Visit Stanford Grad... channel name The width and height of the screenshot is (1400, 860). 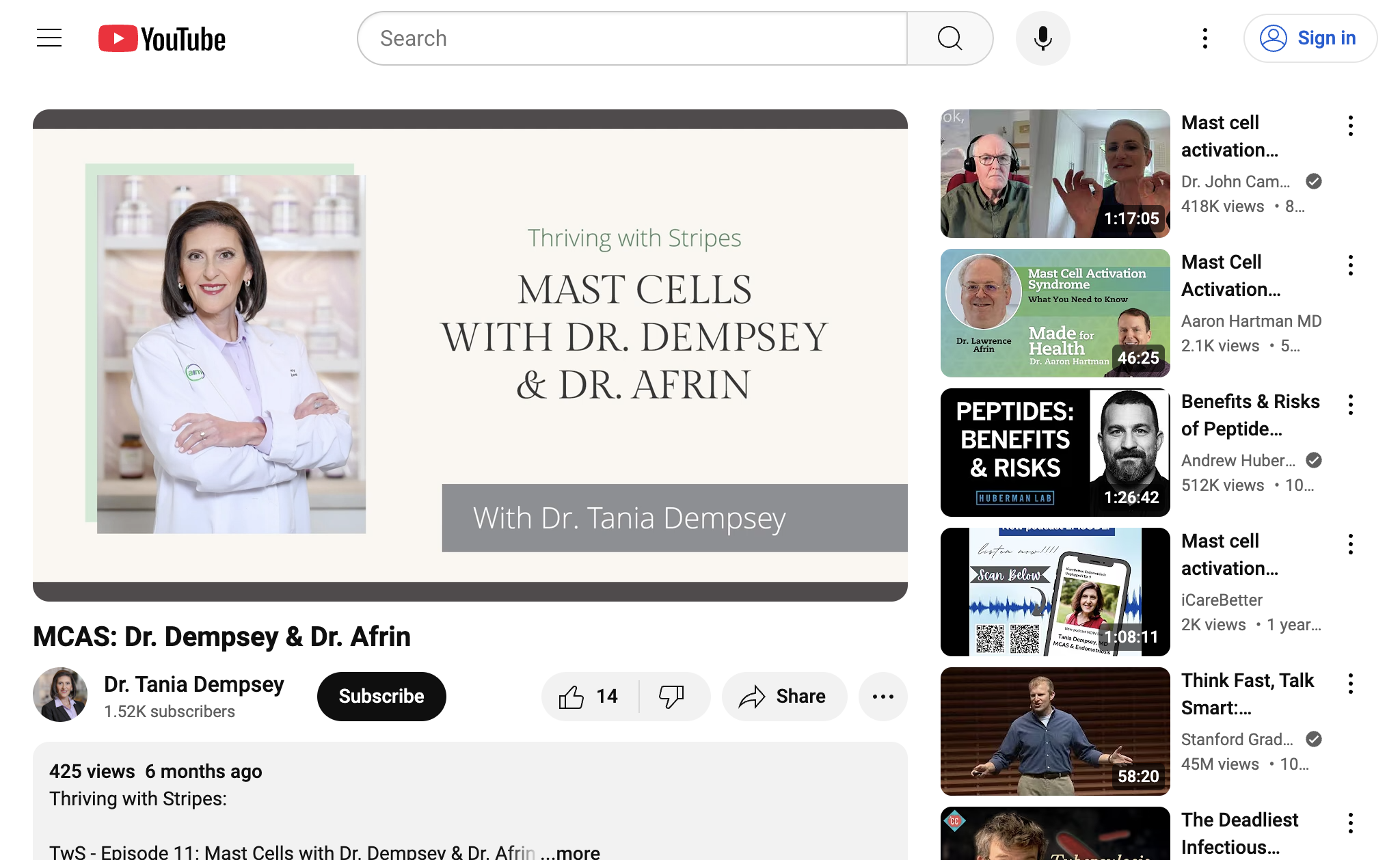tap(1237, 739)
